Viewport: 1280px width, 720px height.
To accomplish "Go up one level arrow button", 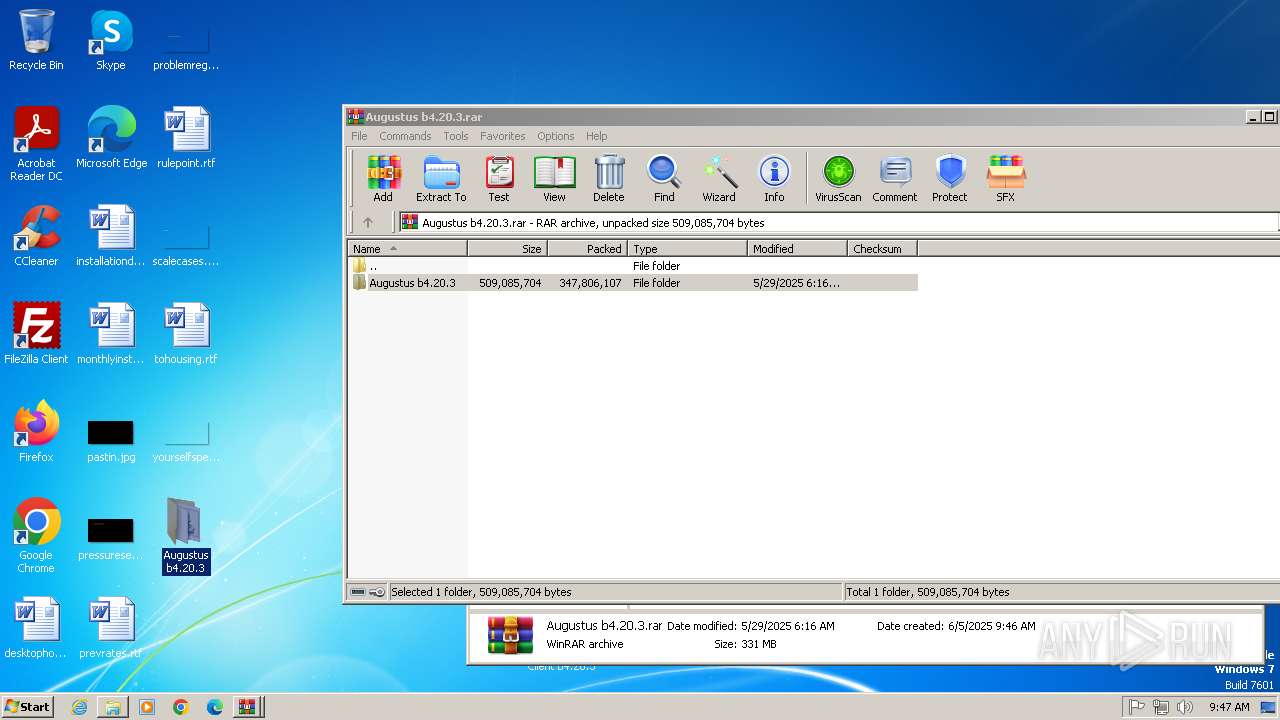I will 368,223.
